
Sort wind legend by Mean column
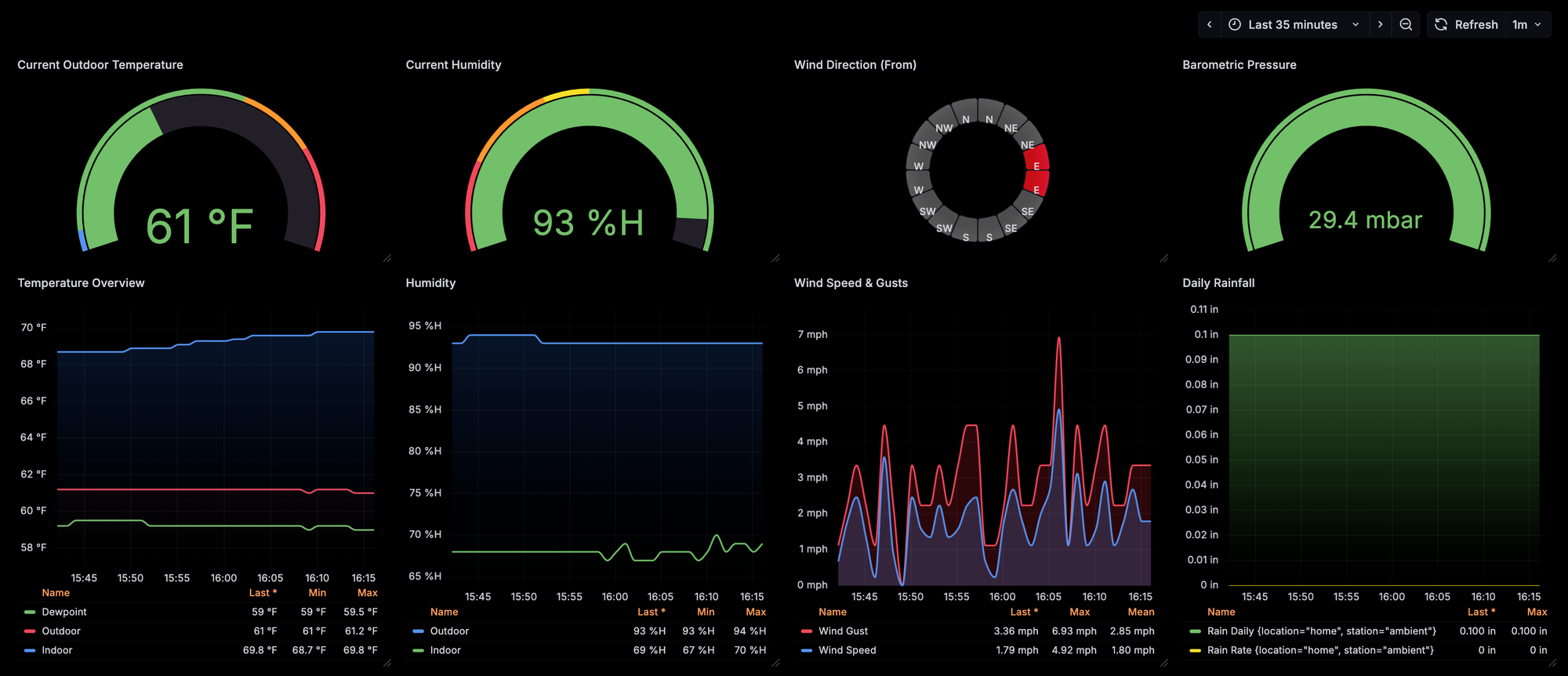[x=1141, y=612]
